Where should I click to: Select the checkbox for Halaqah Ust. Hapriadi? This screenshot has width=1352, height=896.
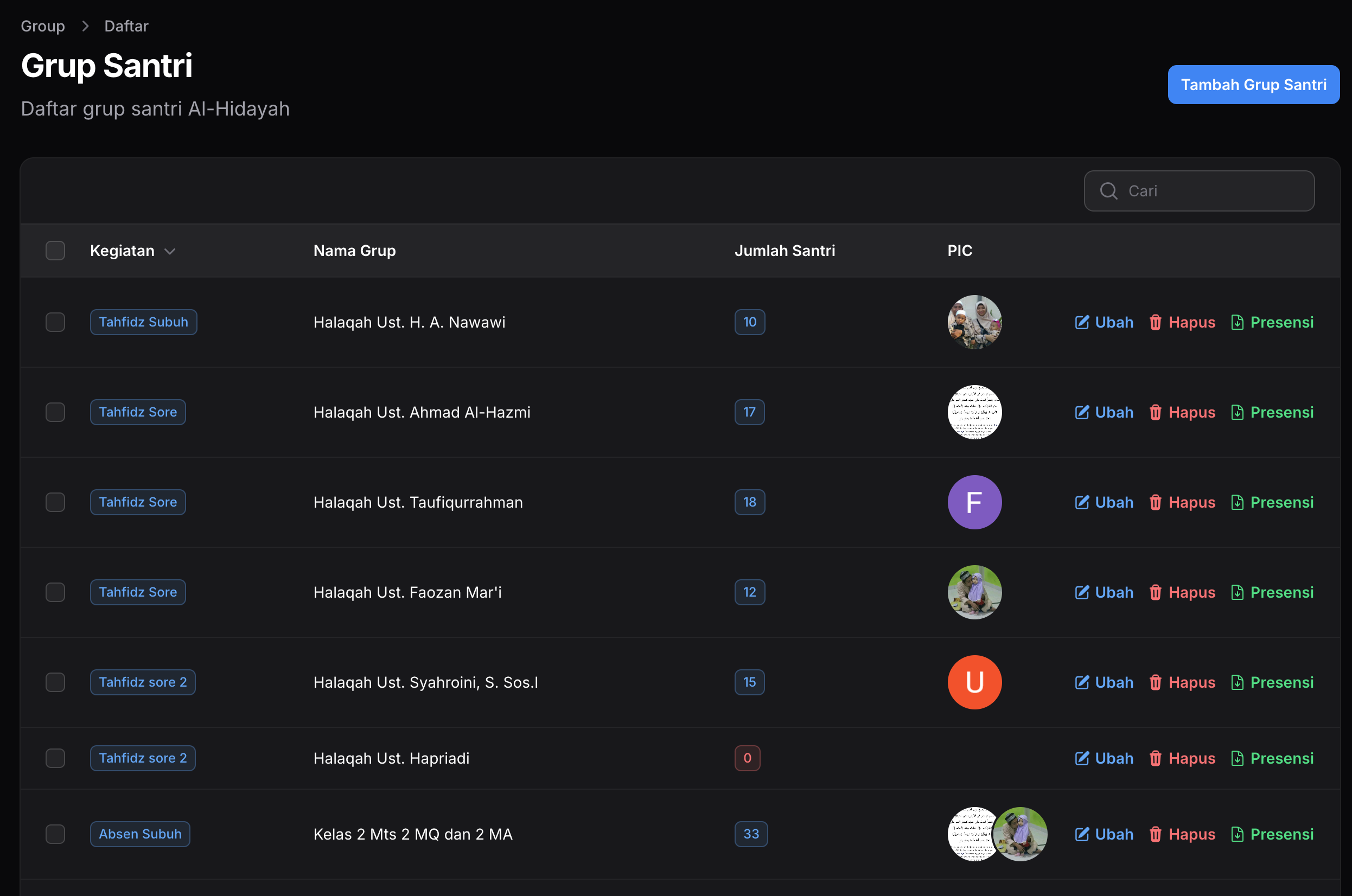point(55,758)
